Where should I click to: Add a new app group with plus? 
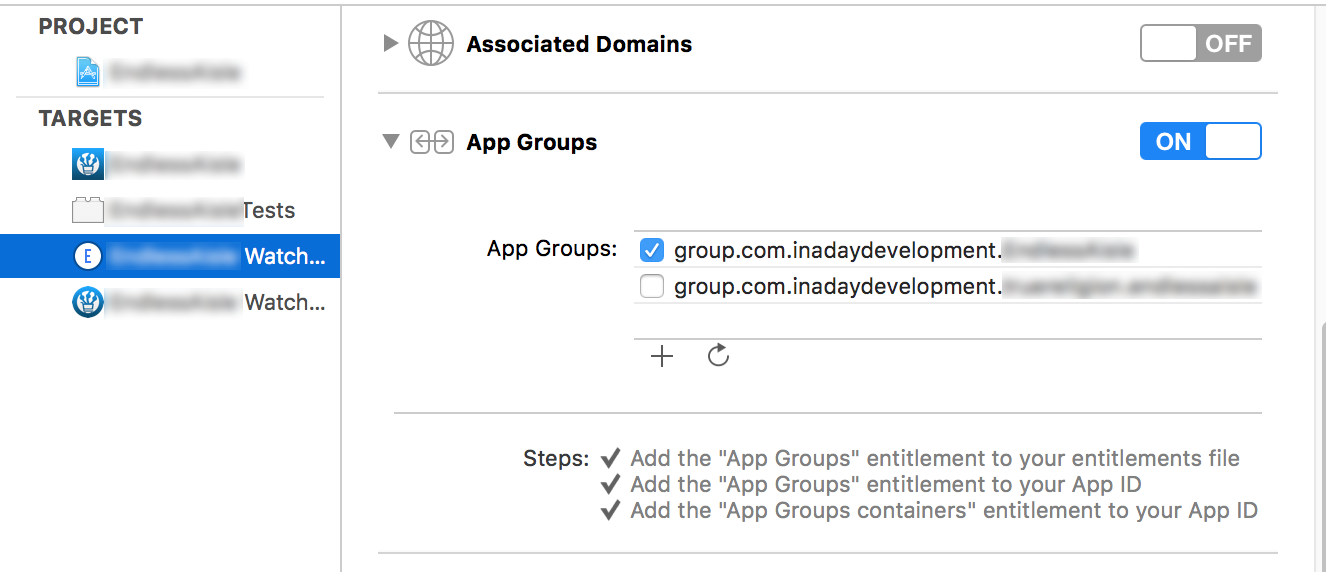pyautogui.click(x=662, y=356)
